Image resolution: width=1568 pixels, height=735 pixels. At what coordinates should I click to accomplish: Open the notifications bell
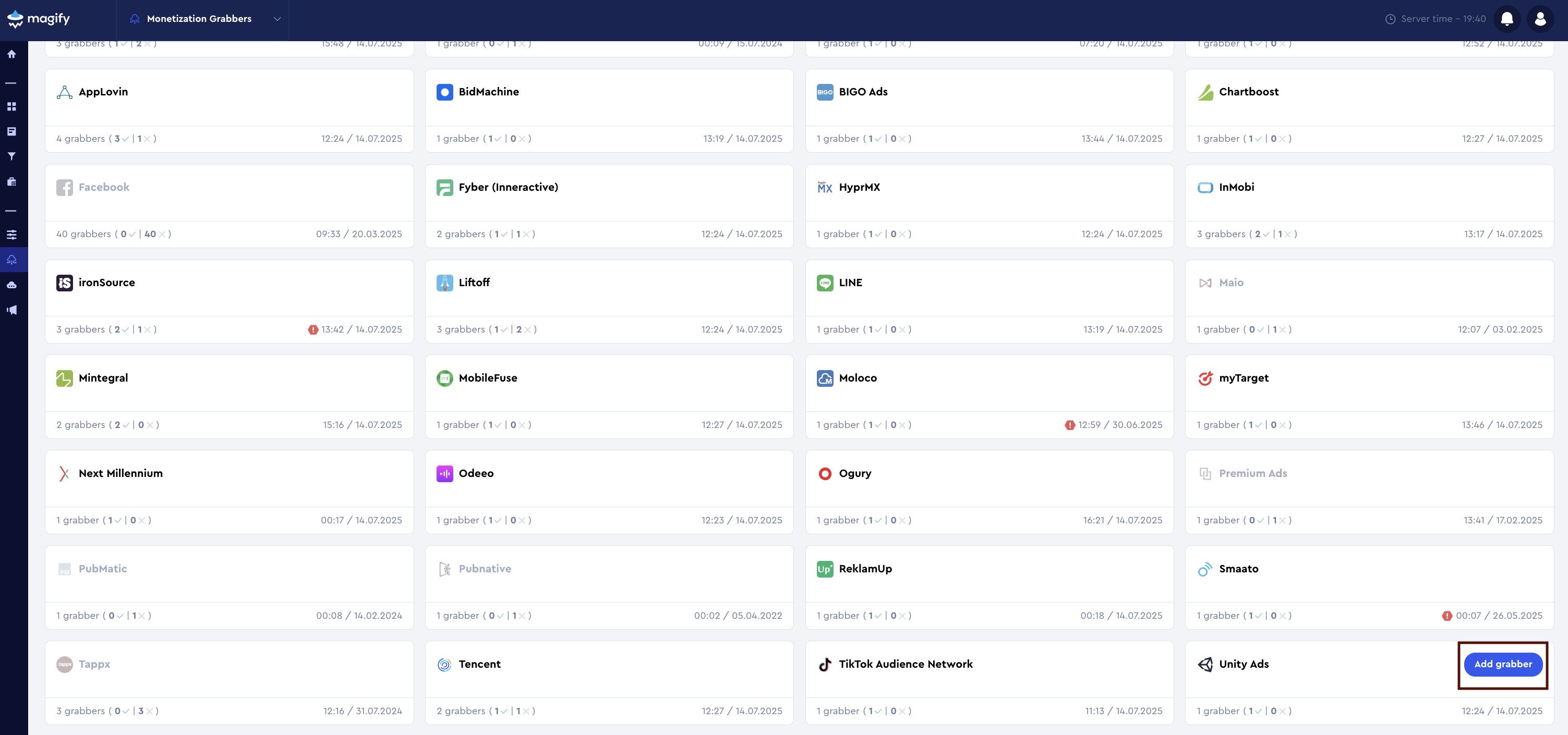pyautogui.click(x=1507, y=18)
